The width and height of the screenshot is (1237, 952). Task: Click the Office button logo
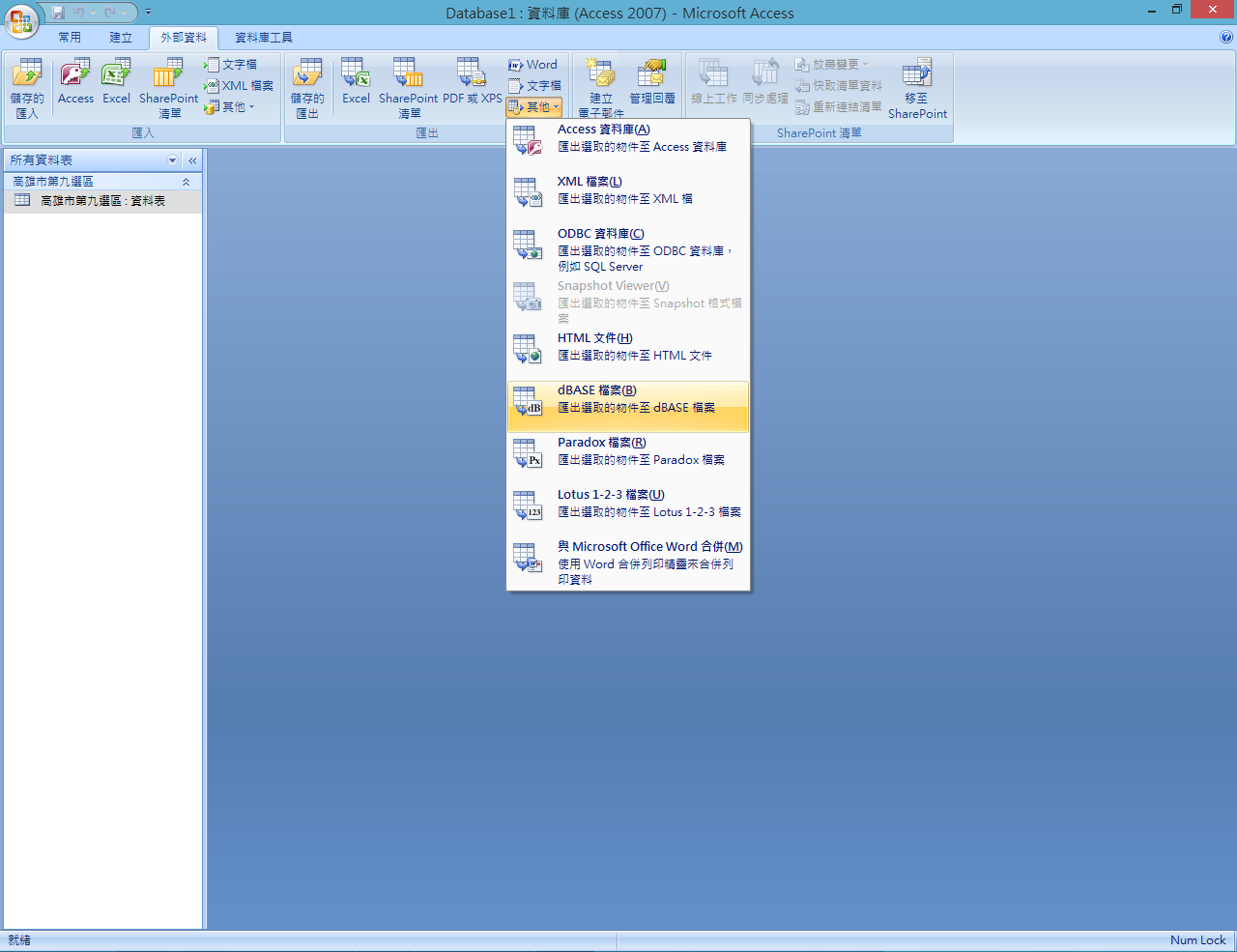click(x=21, y=21)
